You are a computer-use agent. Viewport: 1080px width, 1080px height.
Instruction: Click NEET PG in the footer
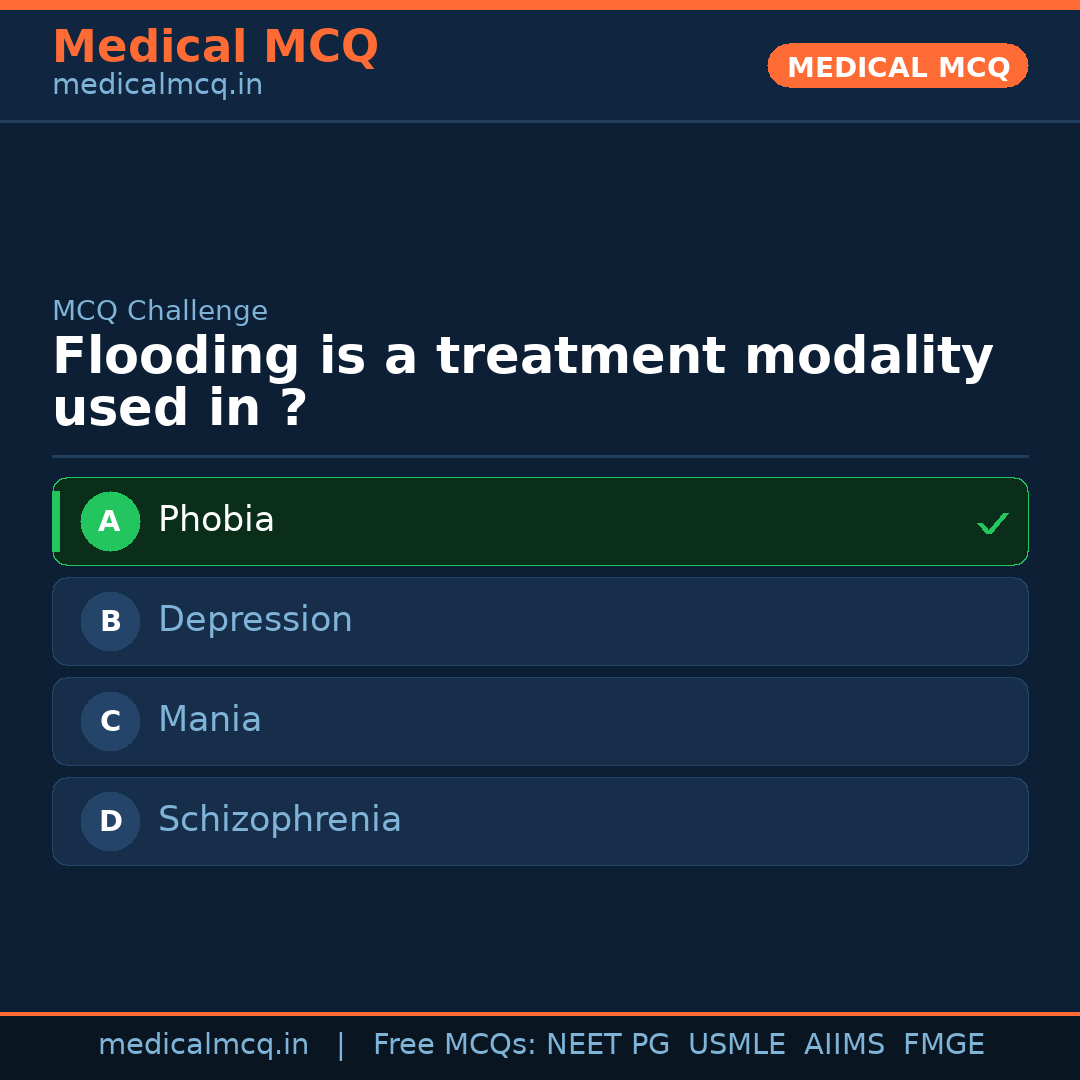click(x=607, y=1044)
